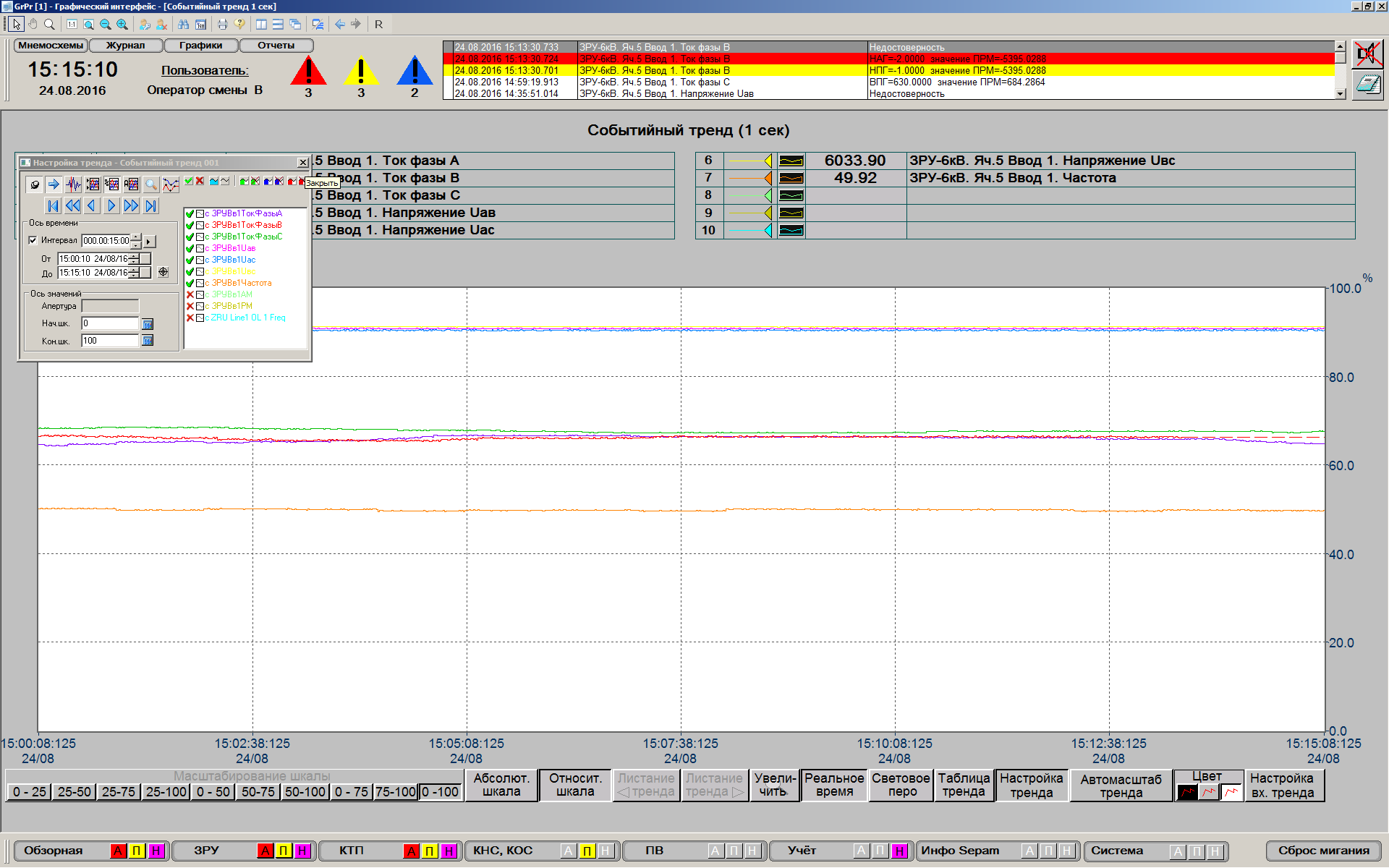Click orange pen color marker in row 7
The height and width of the screenshot is (868, 1389).
[750, 178]
